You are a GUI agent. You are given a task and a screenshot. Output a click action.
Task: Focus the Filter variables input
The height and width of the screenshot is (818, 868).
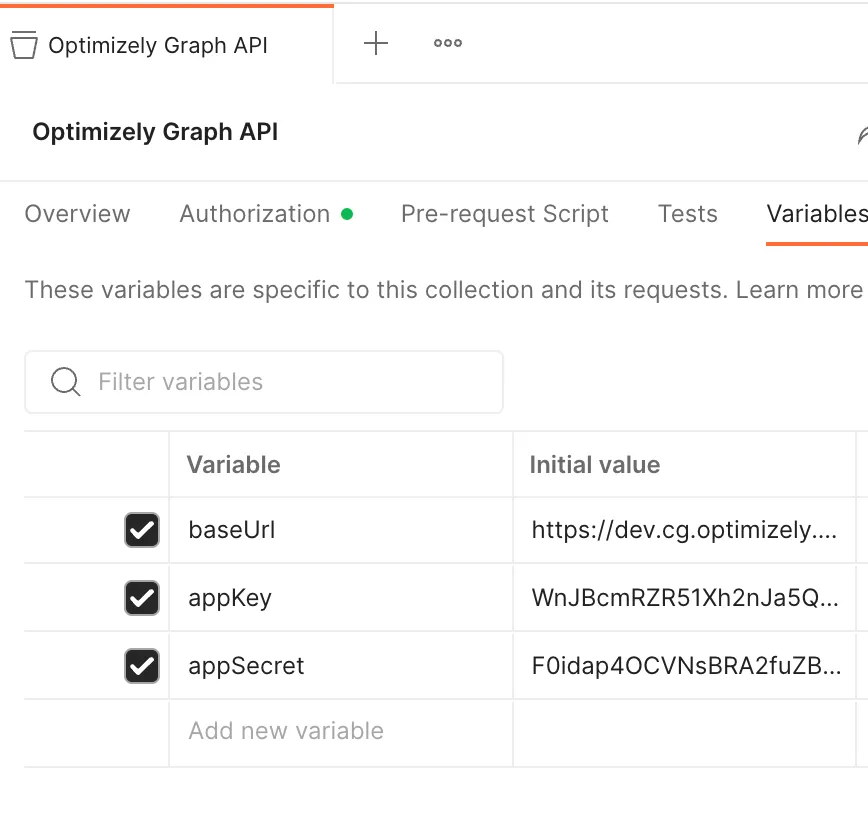click(264, 382)
